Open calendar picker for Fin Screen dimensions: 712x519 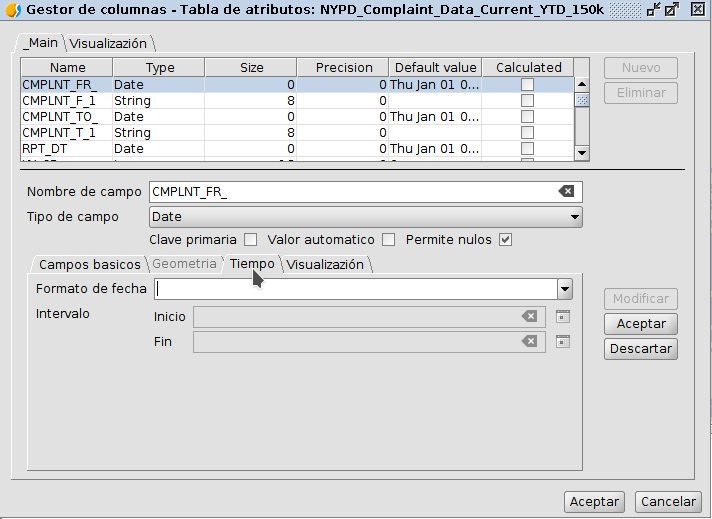563,342
